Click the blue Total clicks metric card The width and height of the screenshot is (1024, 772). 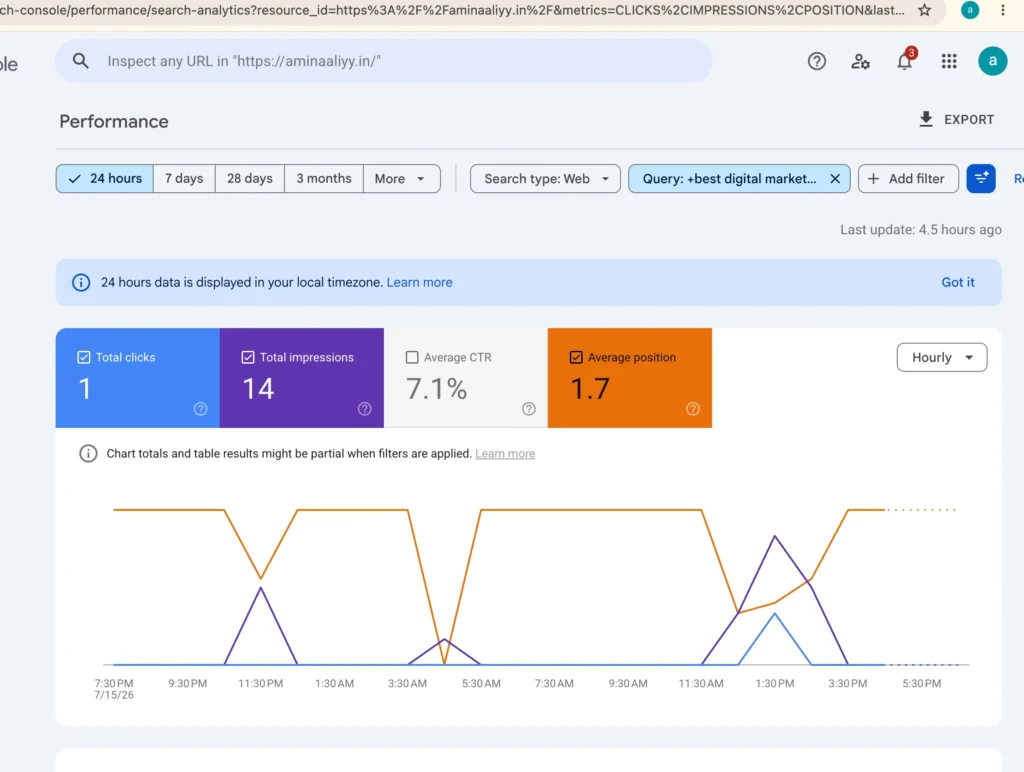(138, 378)
